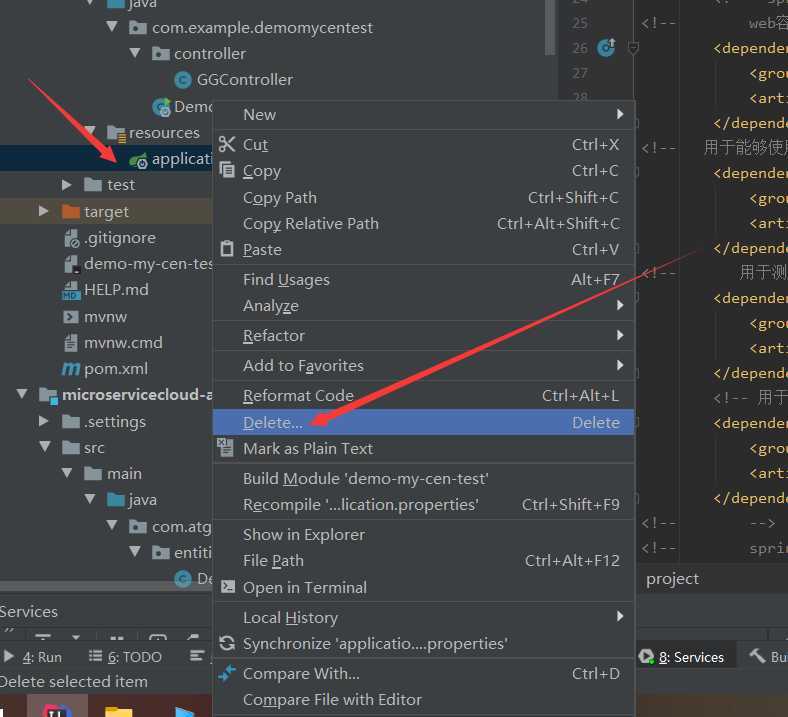The width and height of the screenshot is (788, 717).
Task: Expand the test folder
Action: [x=66, y=185]
